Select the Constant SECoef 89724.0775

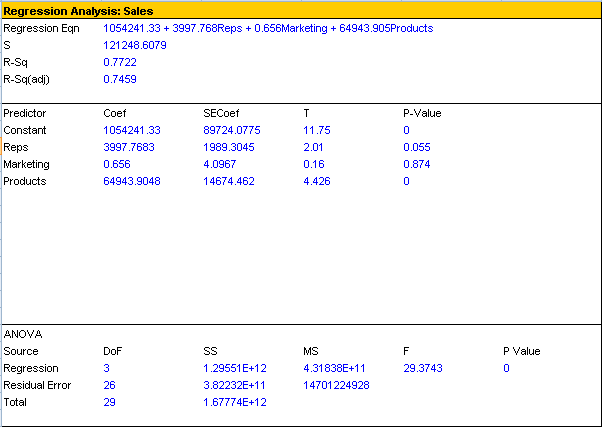point(232,130)
